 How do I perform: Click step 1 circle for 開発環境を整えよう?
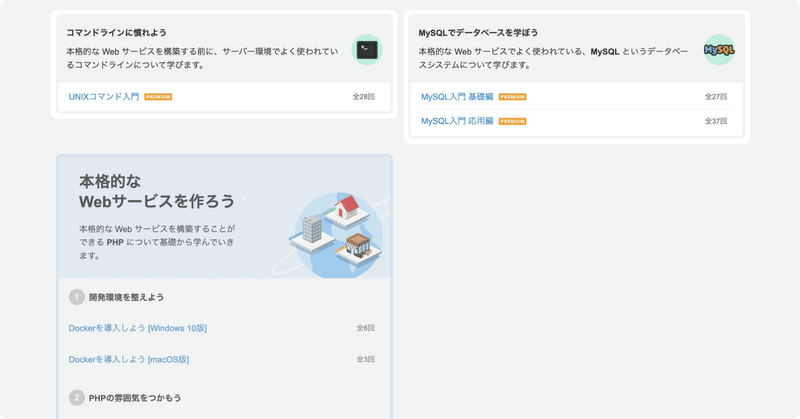pos(77,297)
